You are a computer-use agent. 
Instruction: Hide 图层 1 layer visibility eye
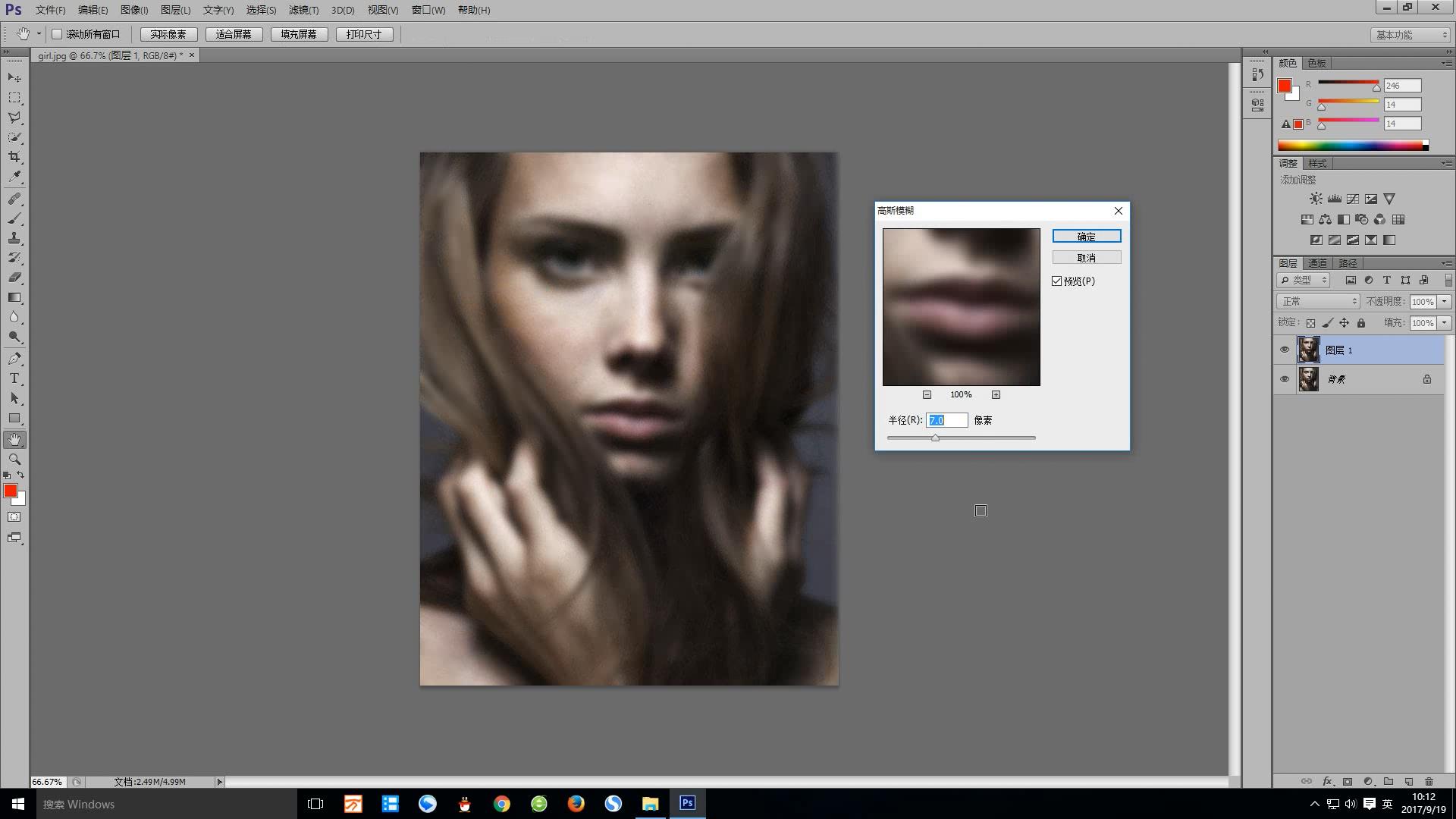[x=1284, y=350]
